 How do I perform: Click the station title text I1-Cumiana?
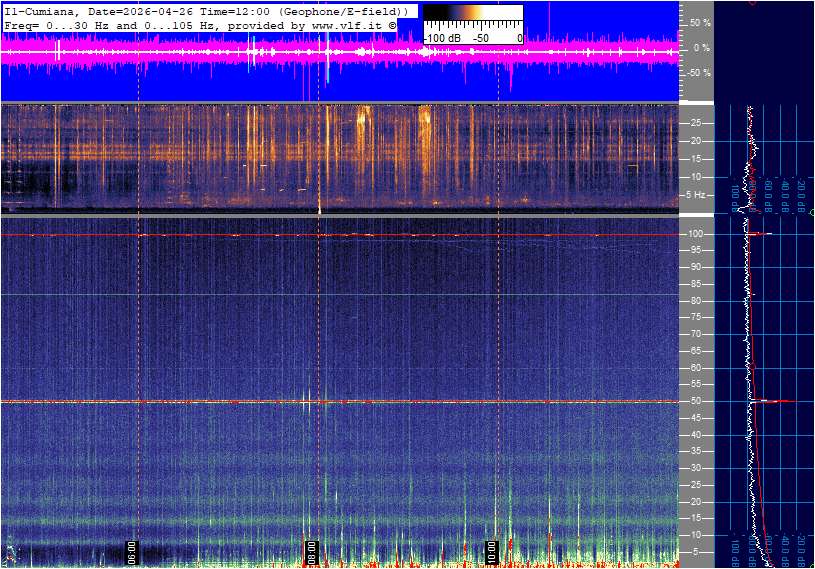[38, 10]
